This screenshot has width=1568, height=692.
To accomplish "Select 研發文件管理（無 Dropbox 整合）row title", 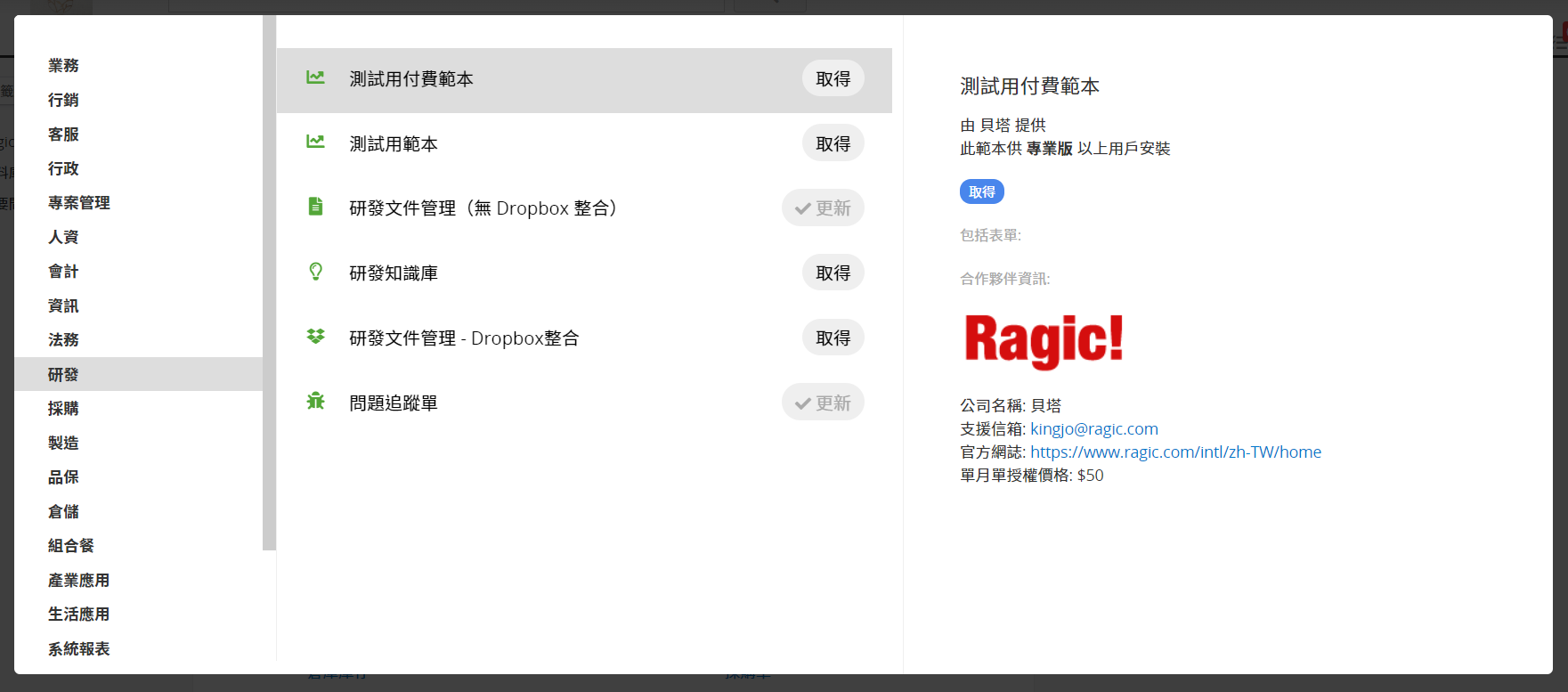I will pyautogui.click(x=483, y=208).
